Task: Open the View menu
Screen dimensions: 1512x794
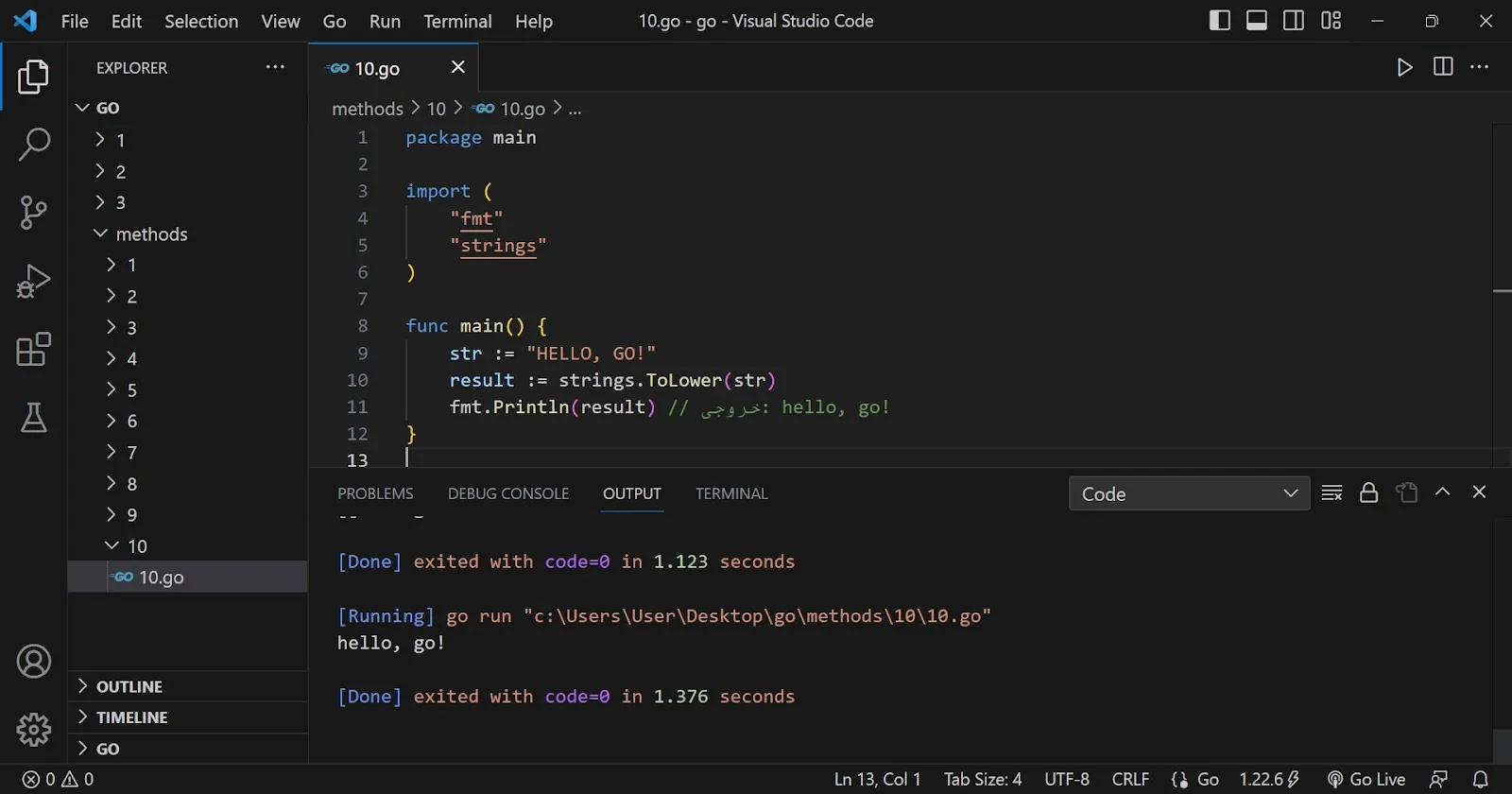Action: click(x=281, y=21)
